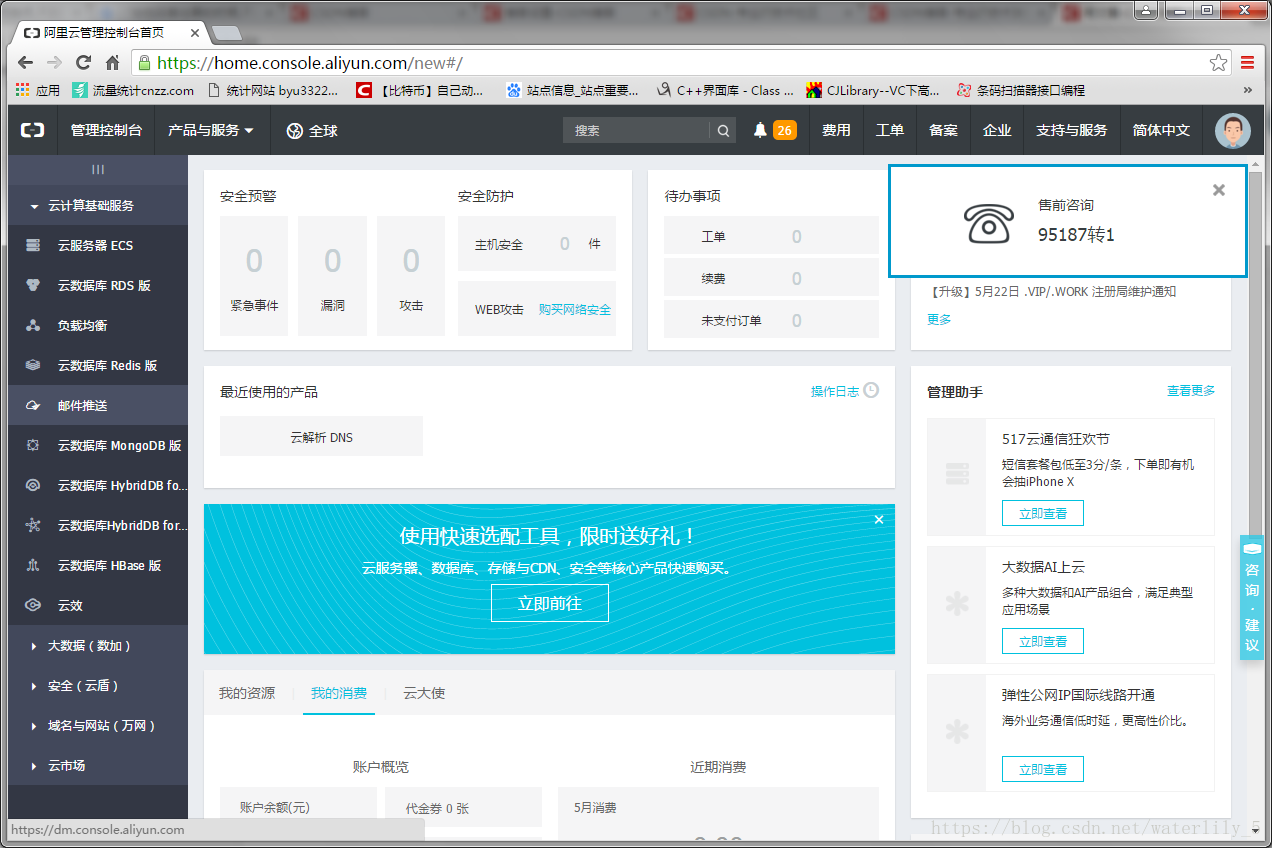The image size is (1272, 848).
Task: Click 立即前往 on the teal banner
Action: pyautogui.click(x=549, y=603)
